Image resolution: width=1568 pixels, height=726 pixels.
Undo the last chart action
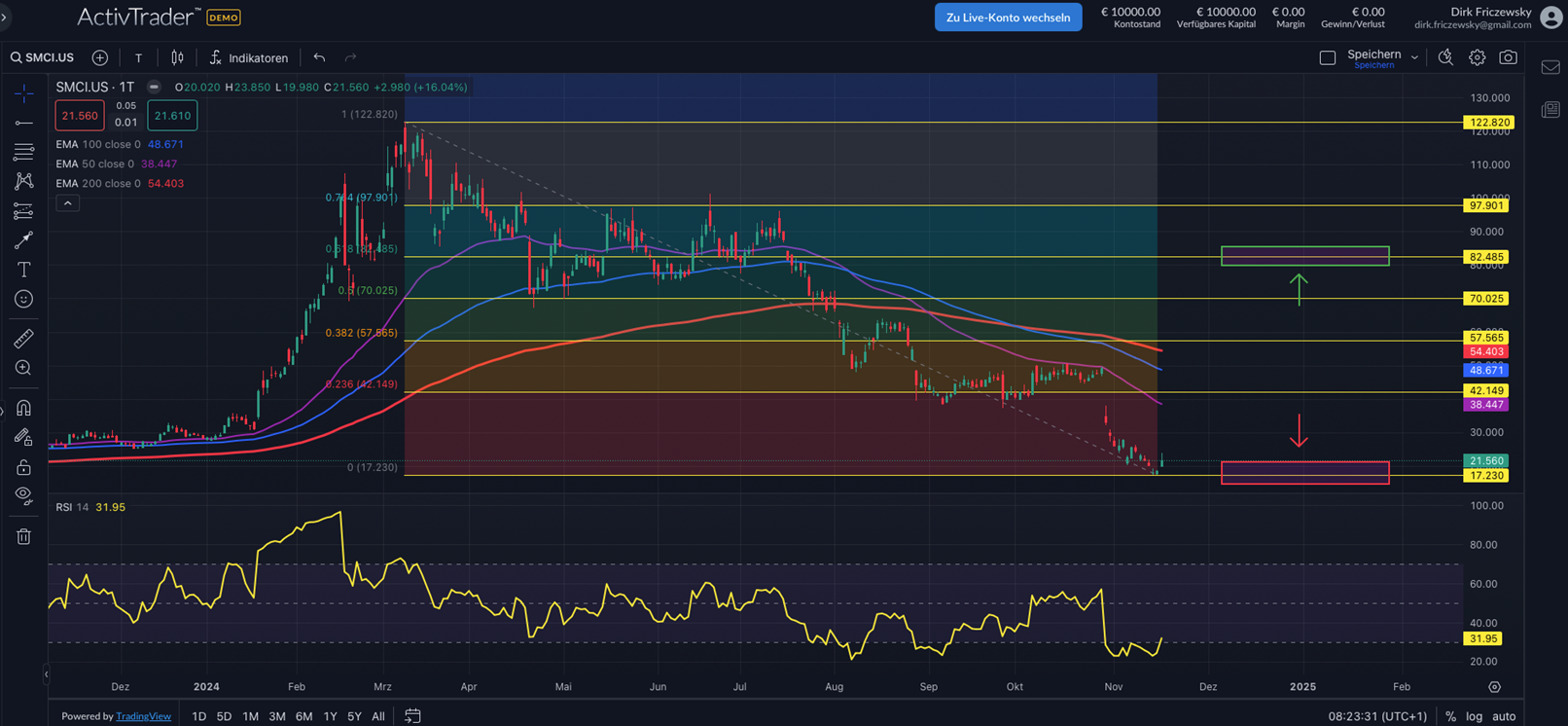pyautogui.click(x=319, y=57)
